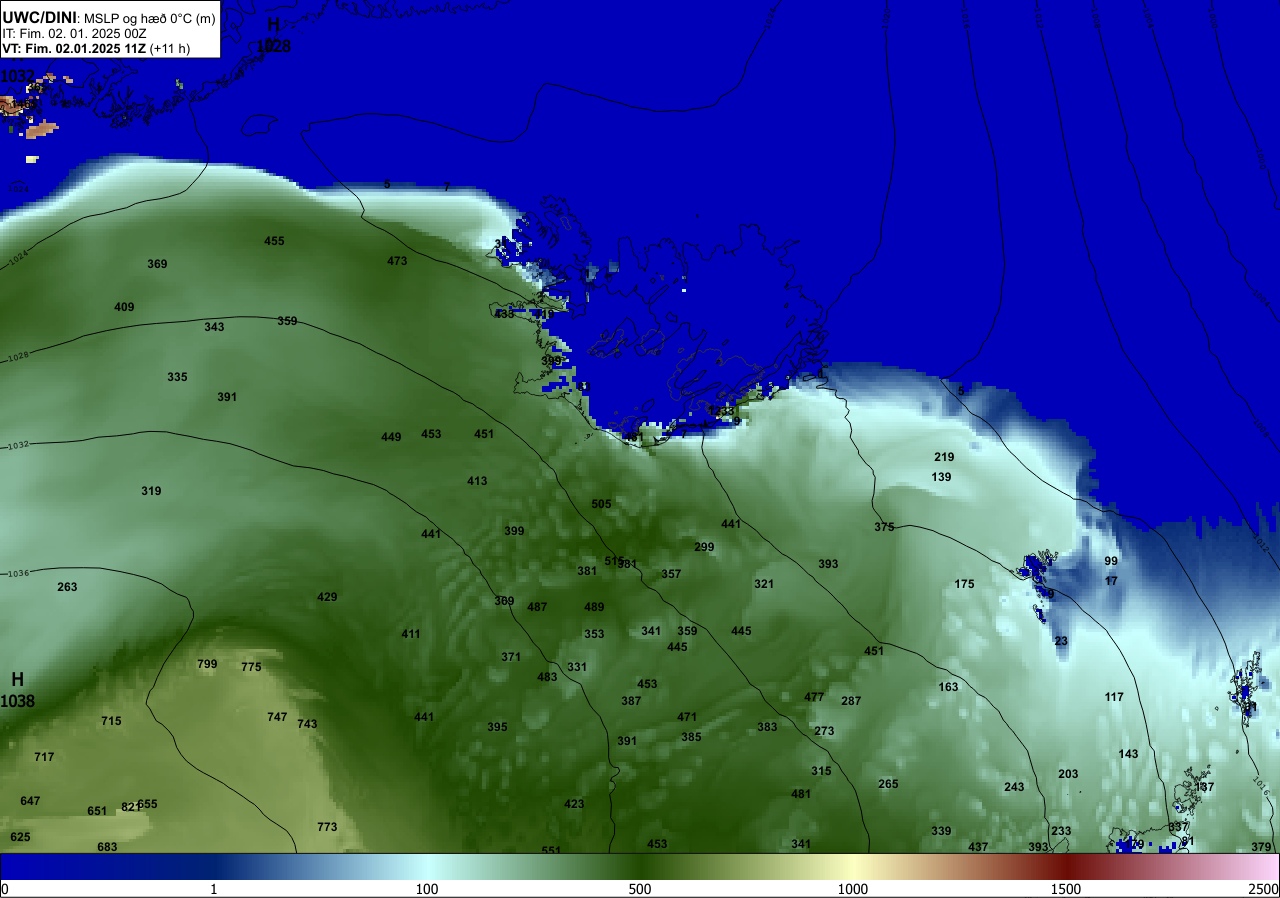Click the high pressure label "H 1038"
The height and width of the screenshot is (898, 1280).
17,690
